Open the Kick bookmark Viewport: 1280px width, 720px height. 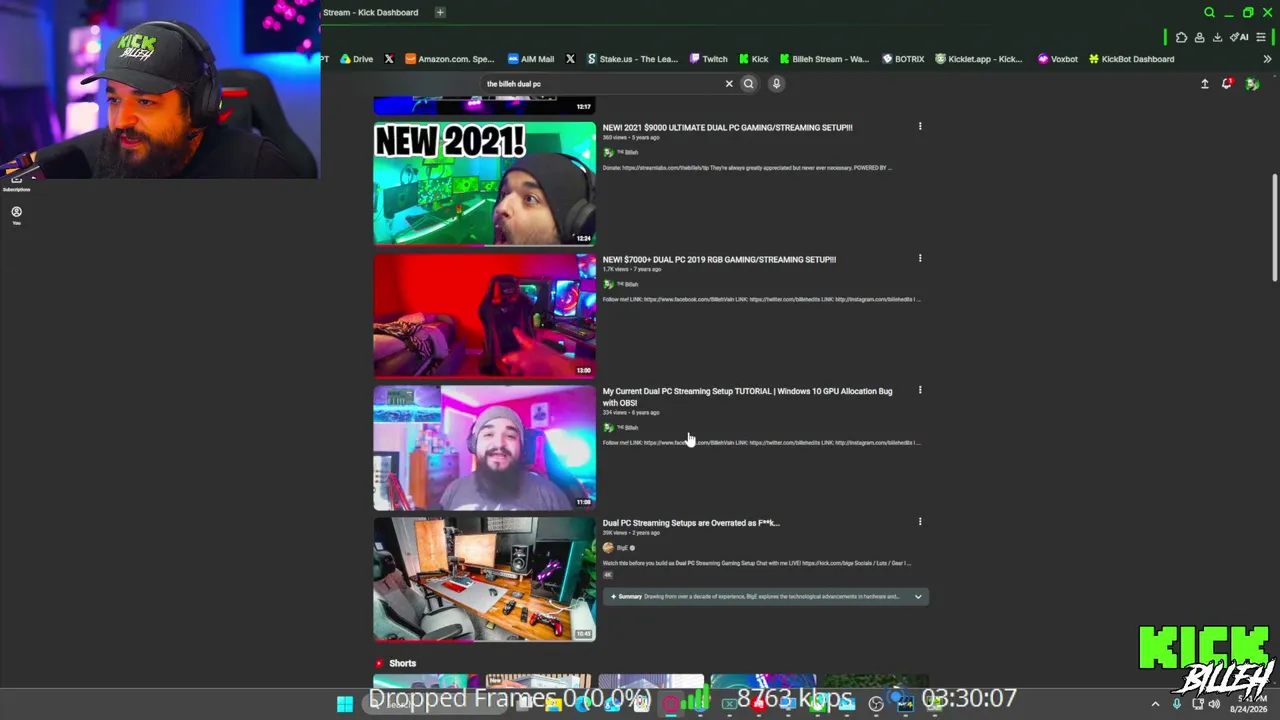pos(754,59)
